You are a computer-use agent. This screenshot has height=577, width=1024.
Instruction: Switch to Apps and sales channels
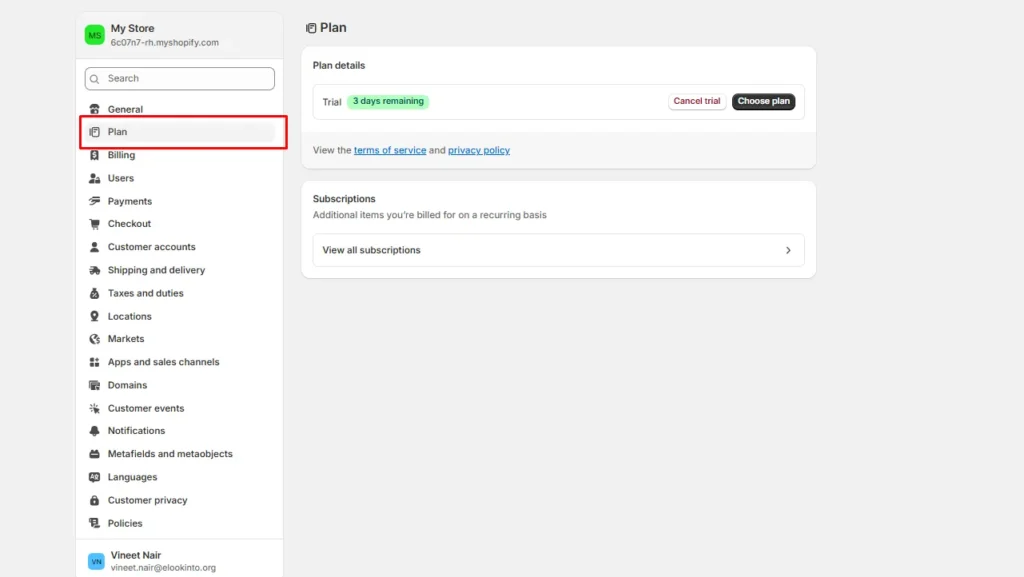[163, 362]
